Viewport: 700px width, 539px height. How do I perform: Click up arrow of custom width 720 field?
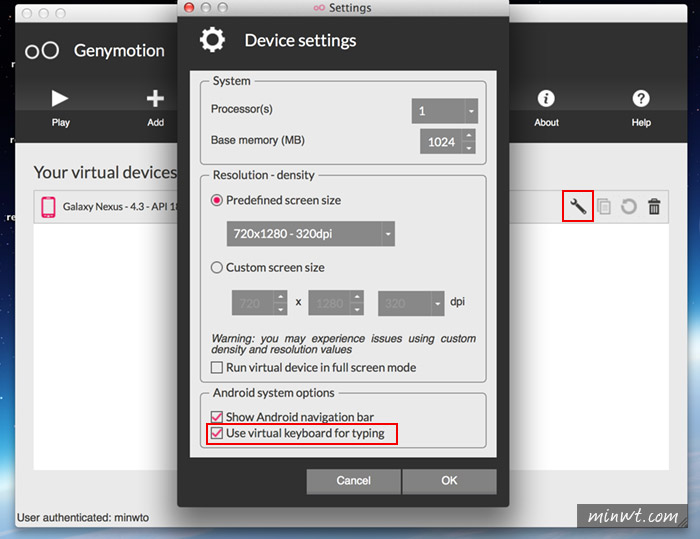pos(280,297)
